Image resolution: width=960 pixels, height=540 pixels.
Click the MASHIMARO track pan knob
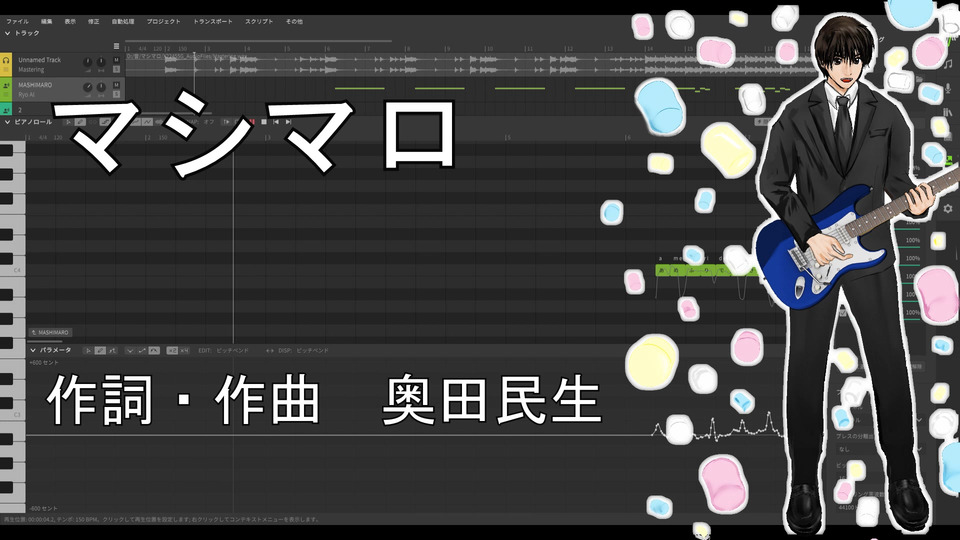[x=101, y=88]
